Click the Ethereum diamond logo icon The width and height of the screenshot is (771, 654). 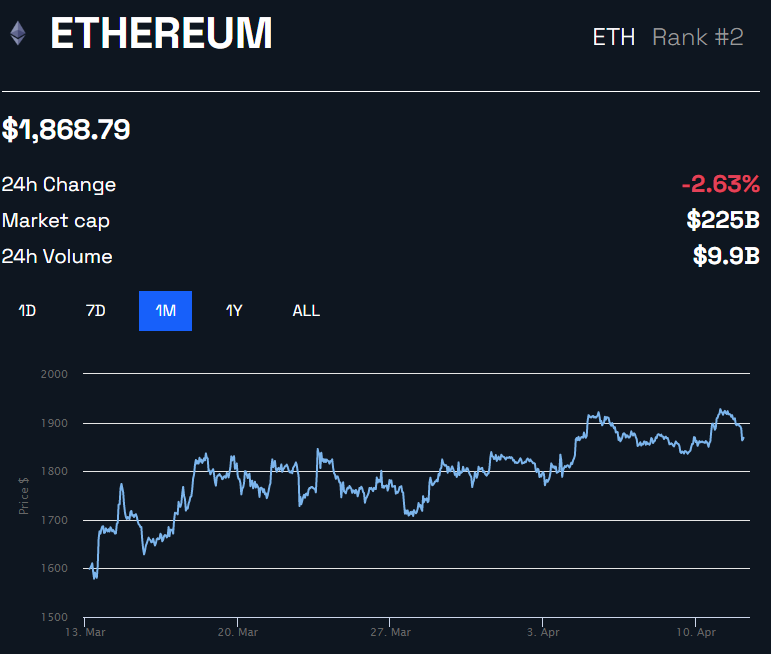[17, 35]
